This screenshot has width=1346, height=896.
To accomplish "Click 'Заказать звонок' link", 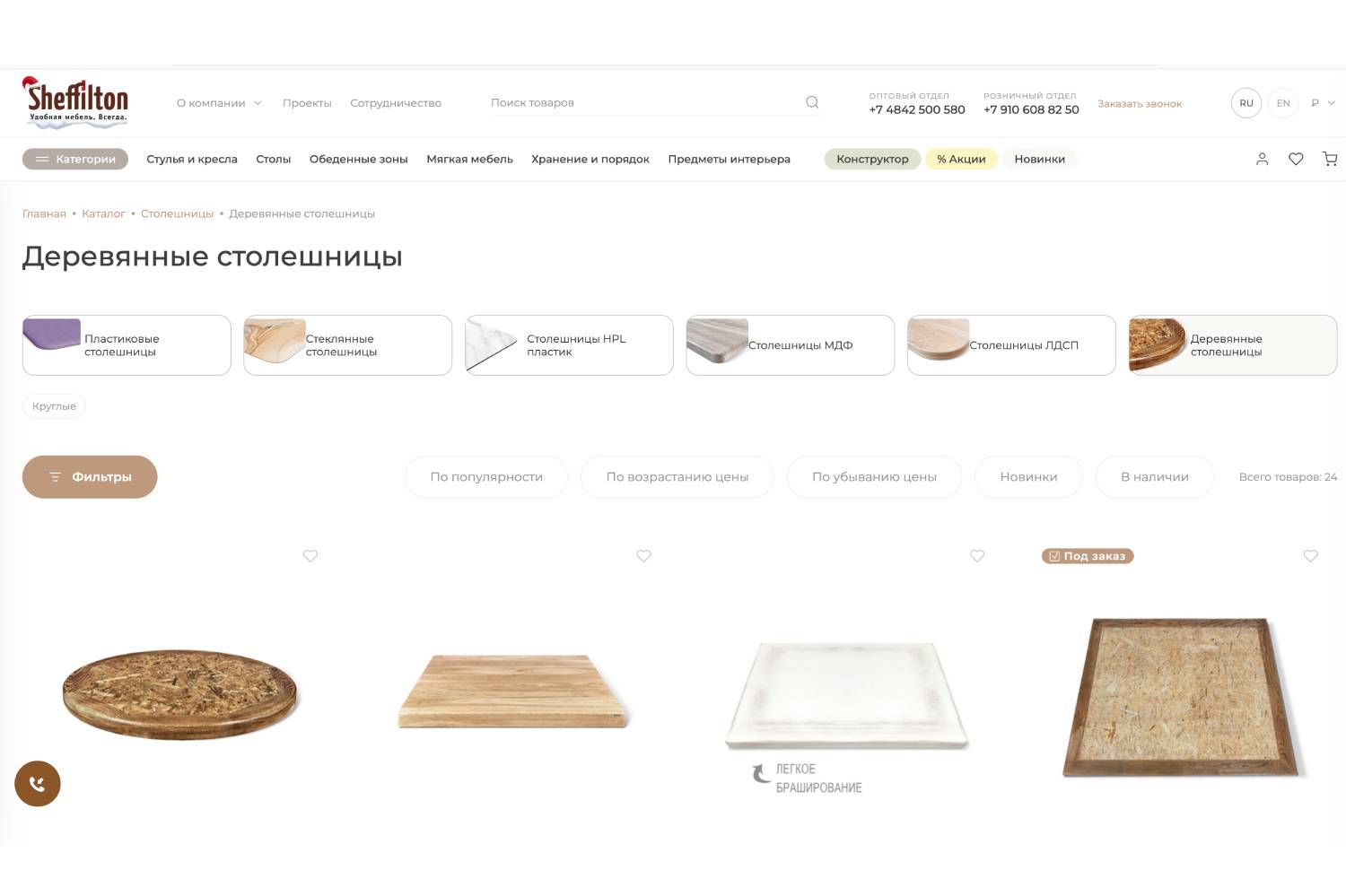I will pos(1140,104).
